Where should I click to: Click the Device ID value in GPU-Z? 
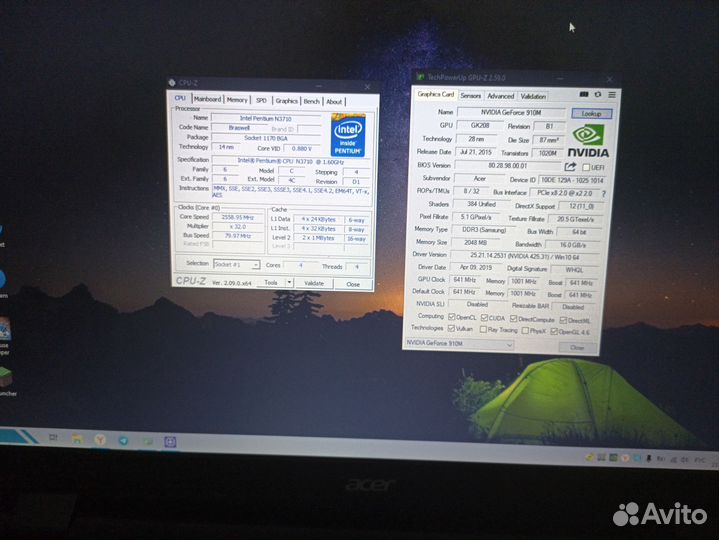pos(572,180)
